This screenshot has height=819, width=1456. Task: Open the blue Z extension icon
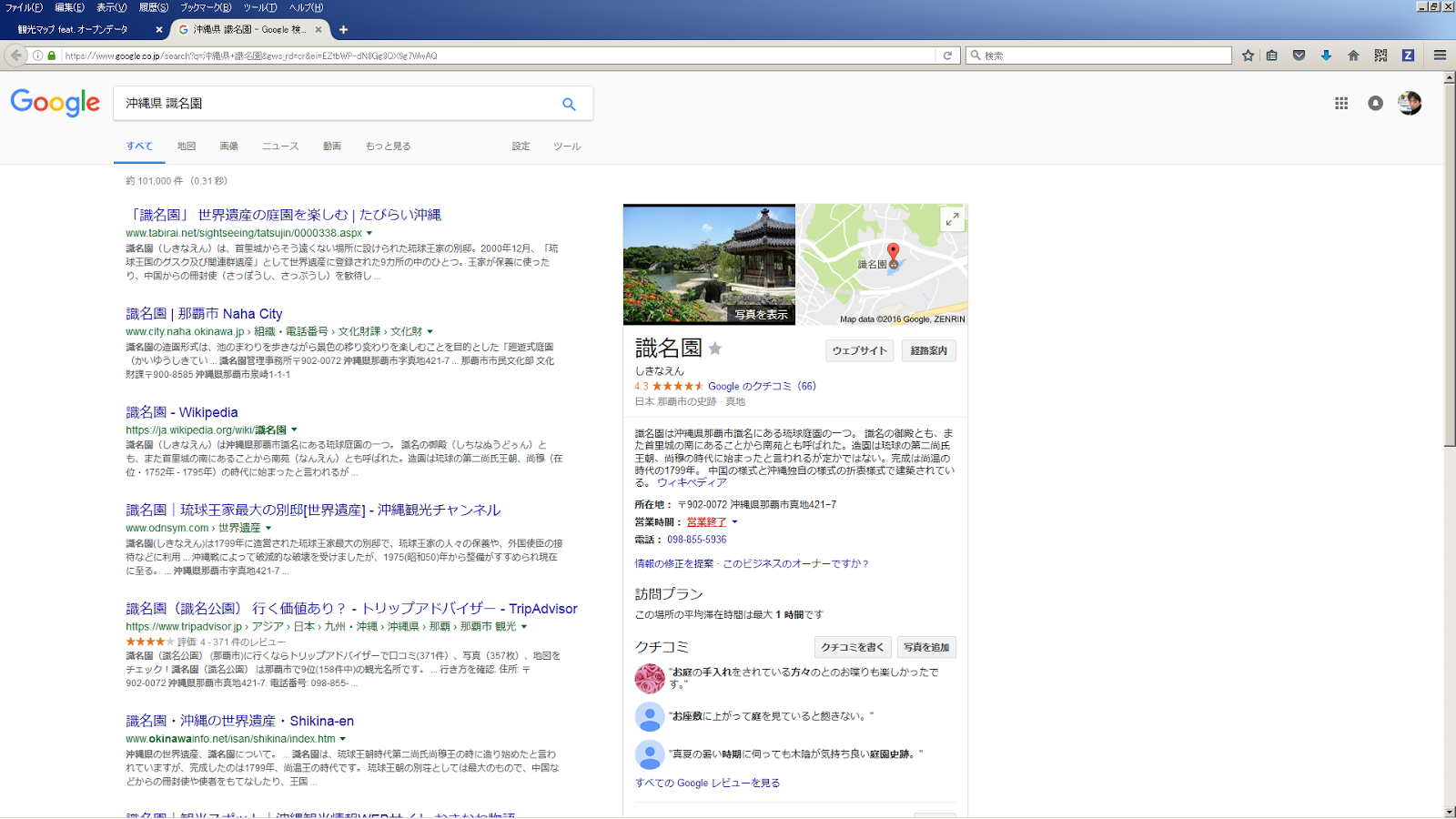1408,56
